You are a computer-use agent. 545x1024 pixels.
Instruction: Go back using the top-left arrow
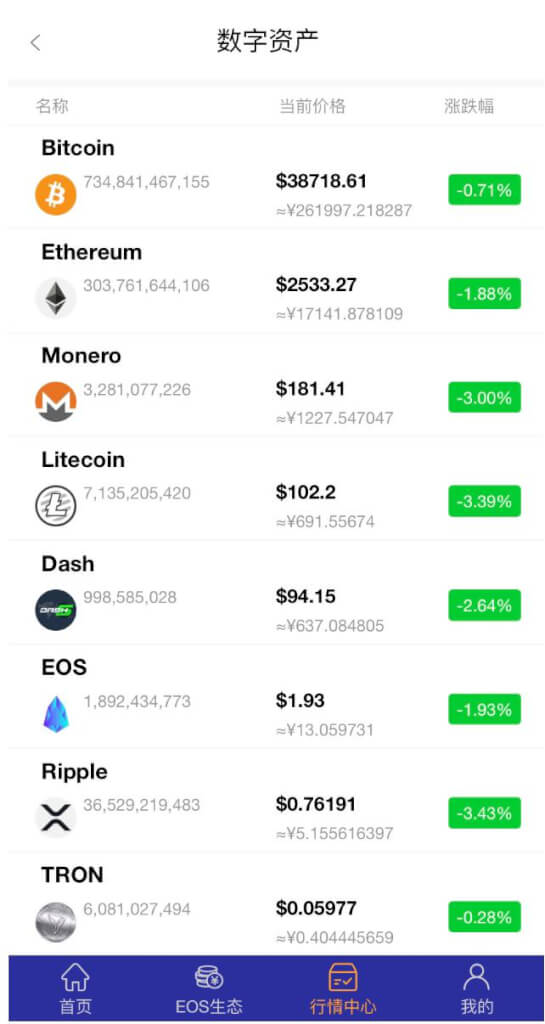pos(35,43)
